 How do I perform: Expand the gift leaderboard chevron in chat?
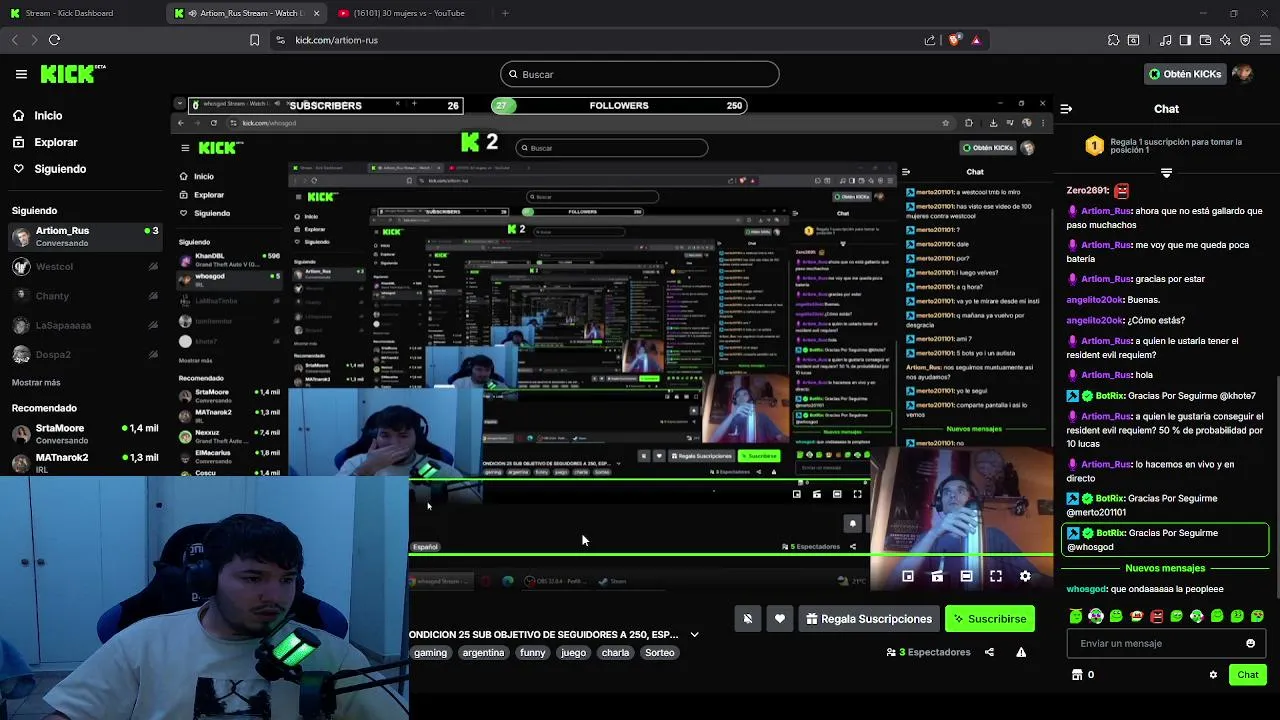click(1166, 173)
